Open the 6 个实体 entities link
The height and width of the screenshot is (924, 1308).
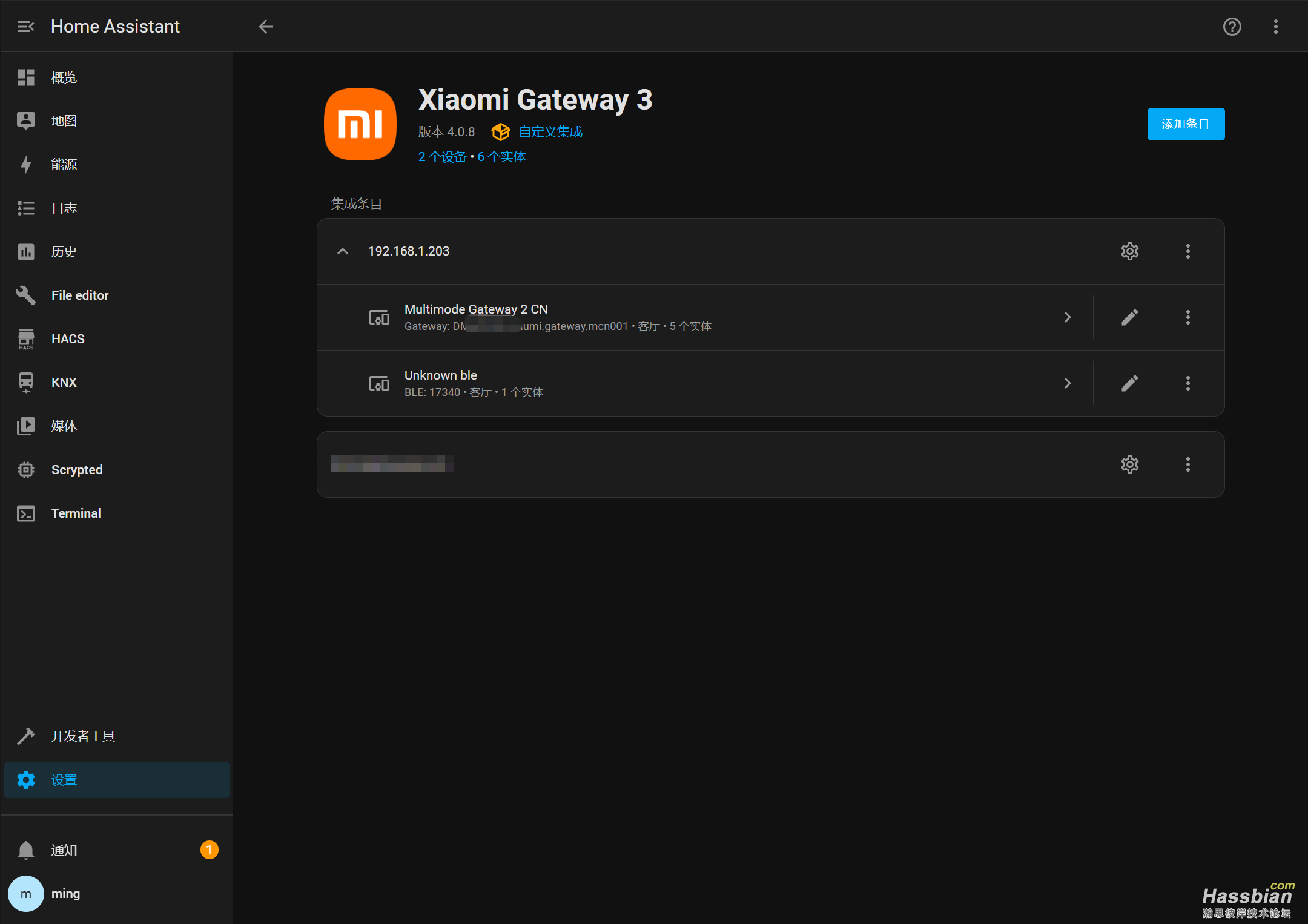point(501,157)
